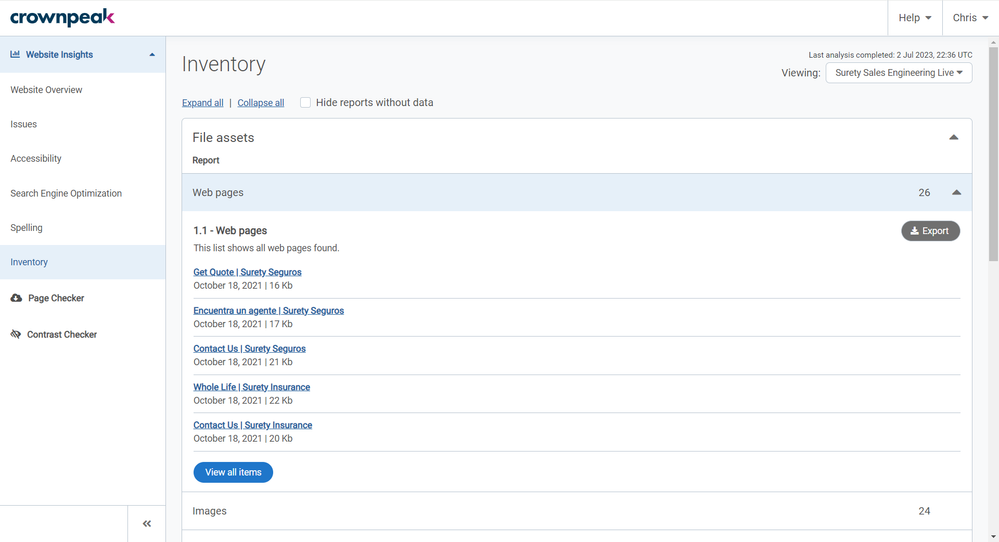Click "This list shows all web pages found."
The width and height of the screenshot is (999, 542).
pyautogui.click(x=266, y=248)
